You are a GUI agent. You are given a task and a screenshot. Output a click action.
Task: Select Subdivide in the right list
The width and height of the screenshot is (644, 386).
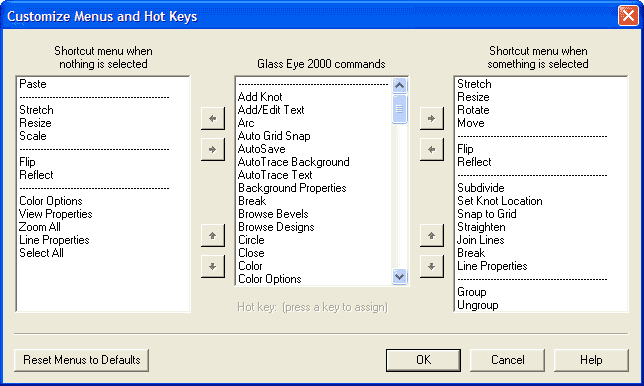[481, 188]
